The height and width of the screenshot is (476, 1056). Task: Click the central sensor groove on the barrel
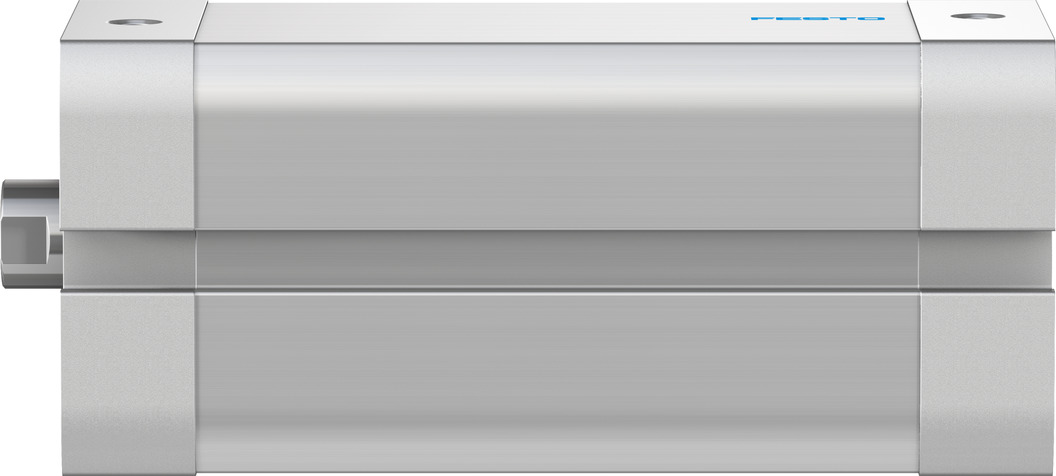click(558, 259)
